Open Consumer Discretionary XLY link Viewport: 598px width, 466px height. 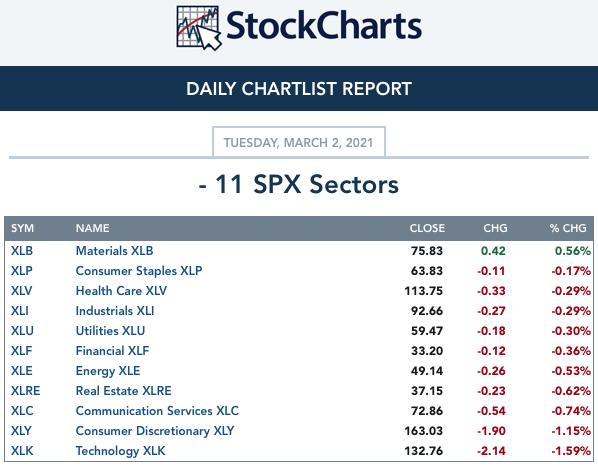(155, 431)
